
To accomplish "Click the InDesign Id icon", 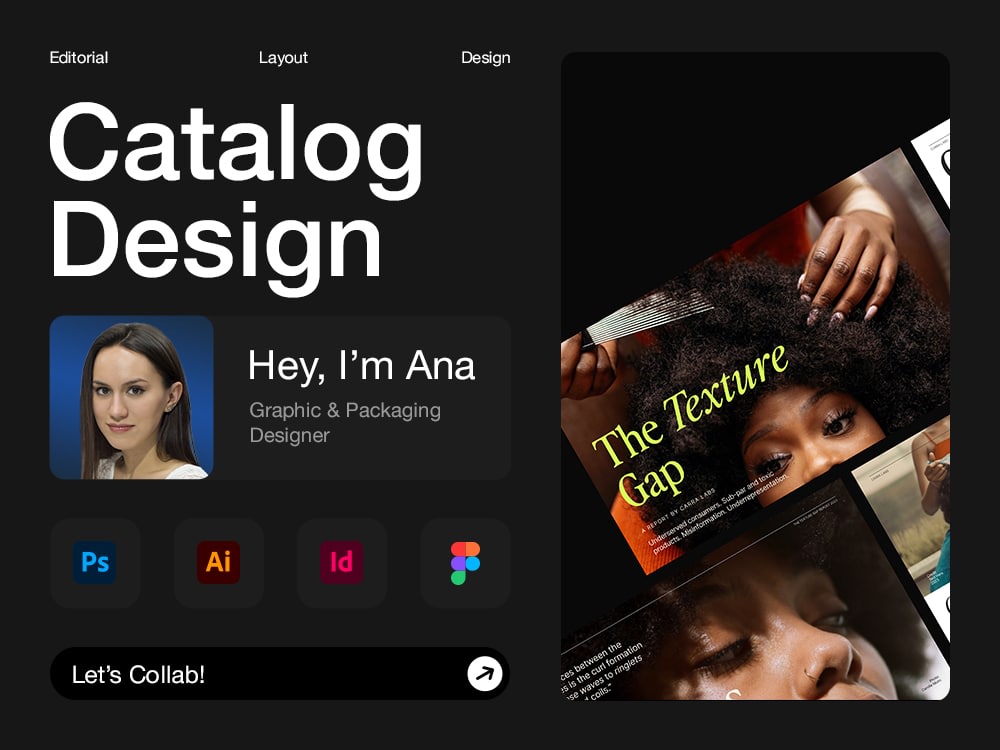I will click(342, 562).
